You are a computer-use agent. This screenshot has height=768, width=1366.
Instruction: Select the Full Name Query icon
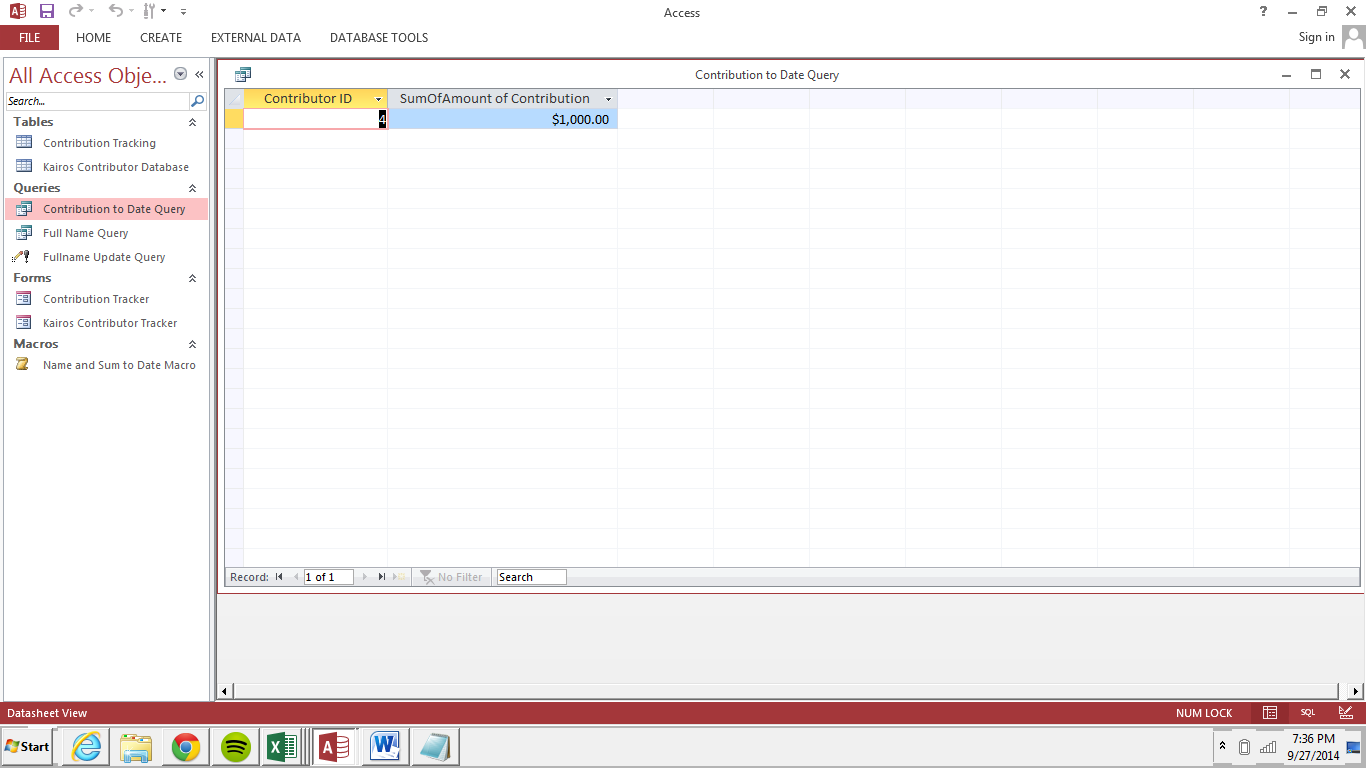pyautogui.click(x=24, y=232)
